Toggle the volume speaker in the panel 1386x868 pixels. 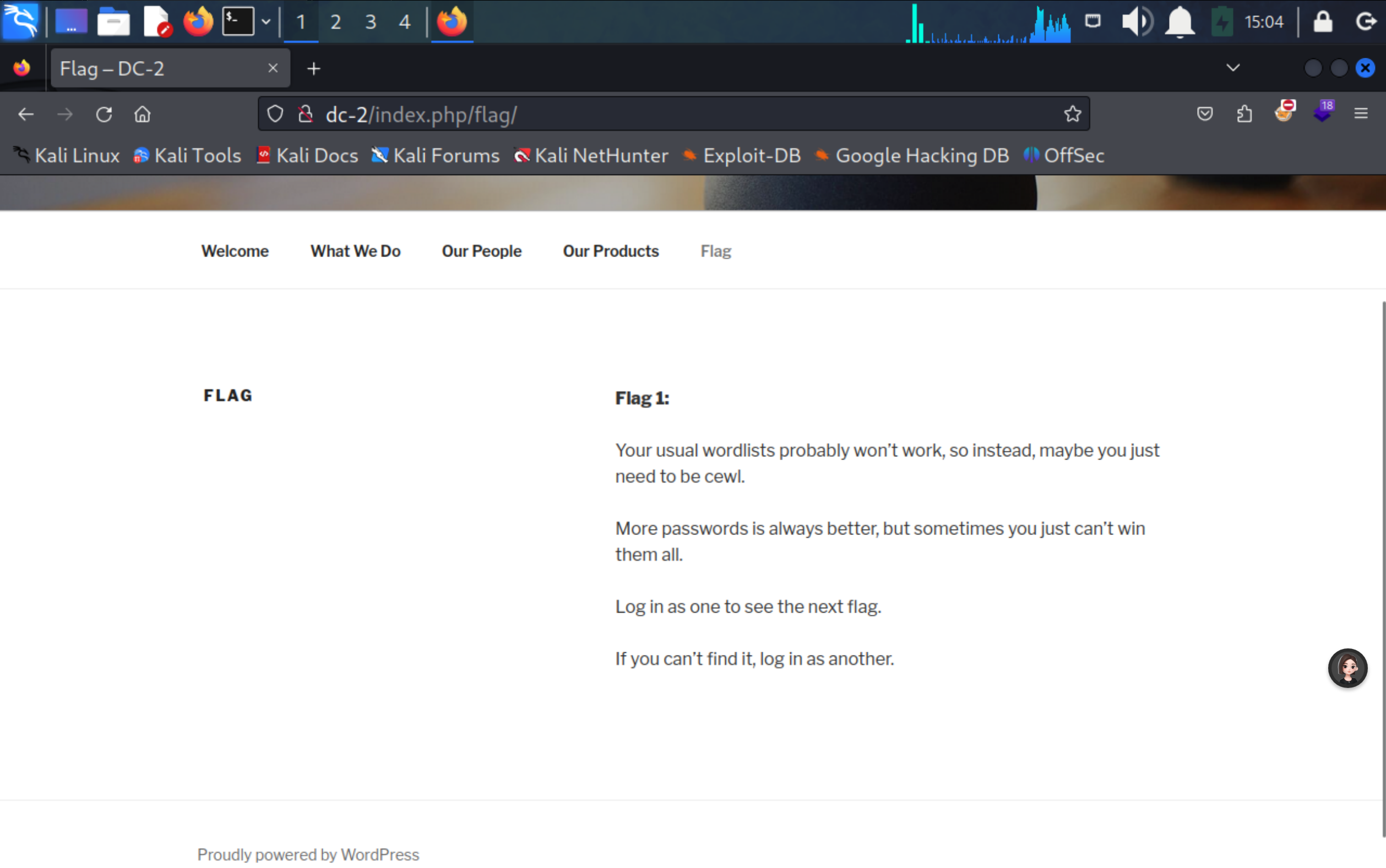1136,22
